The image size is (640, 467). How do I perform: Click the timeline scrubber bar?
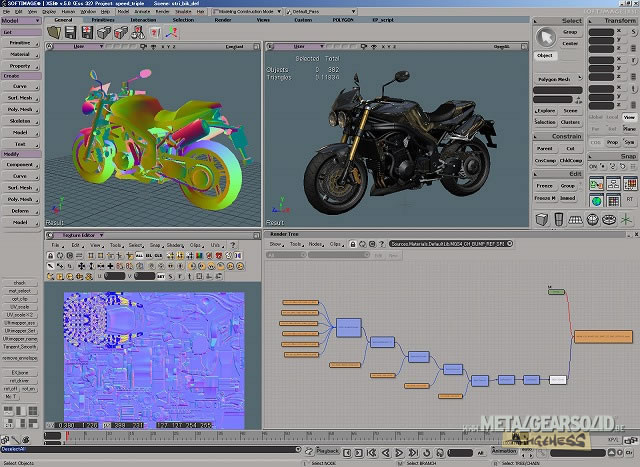pos(300,437)
